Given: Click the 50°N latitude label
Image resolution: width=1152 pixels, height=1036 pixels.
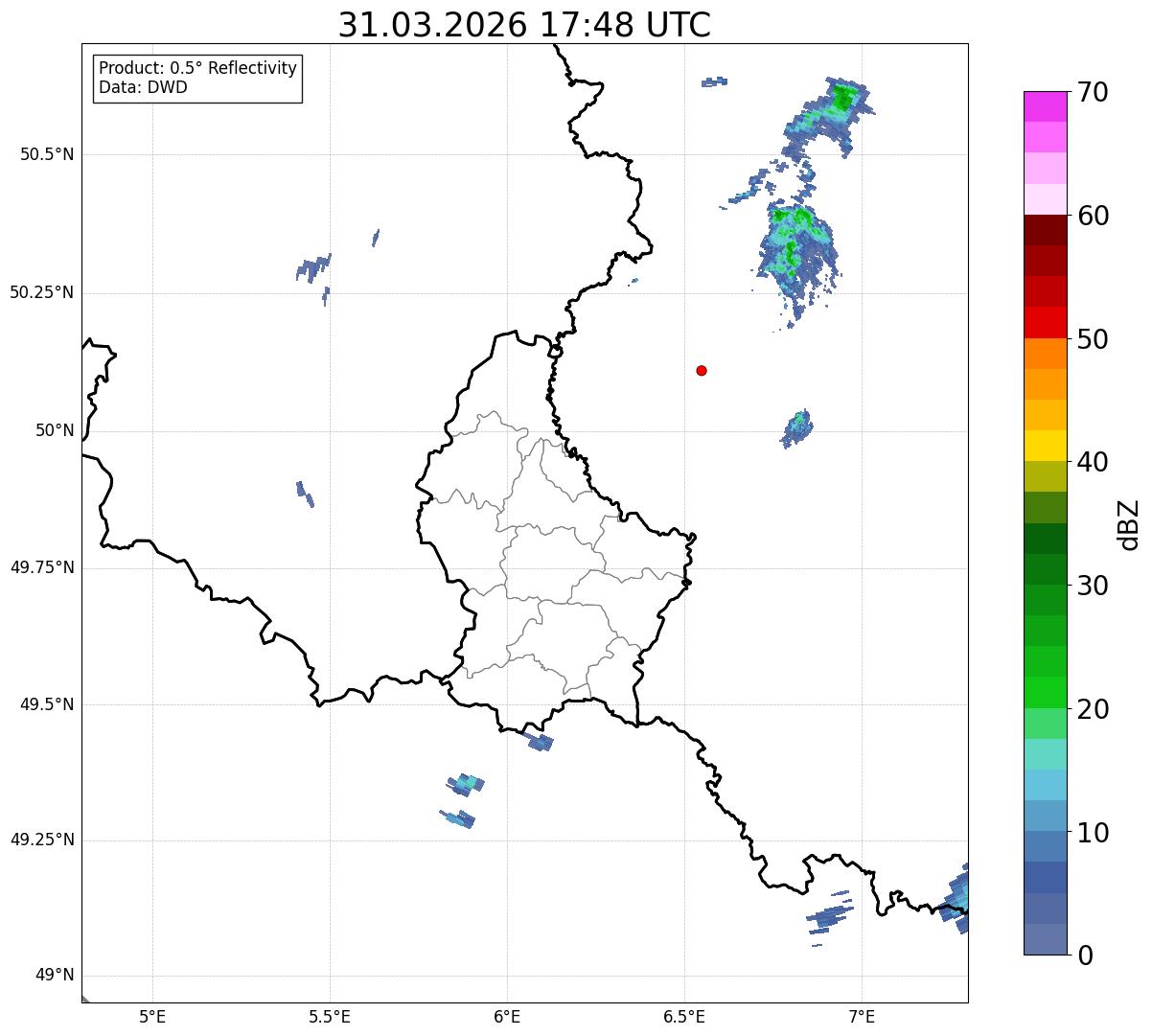Looking at the screenshot, I should click(55, 430).
